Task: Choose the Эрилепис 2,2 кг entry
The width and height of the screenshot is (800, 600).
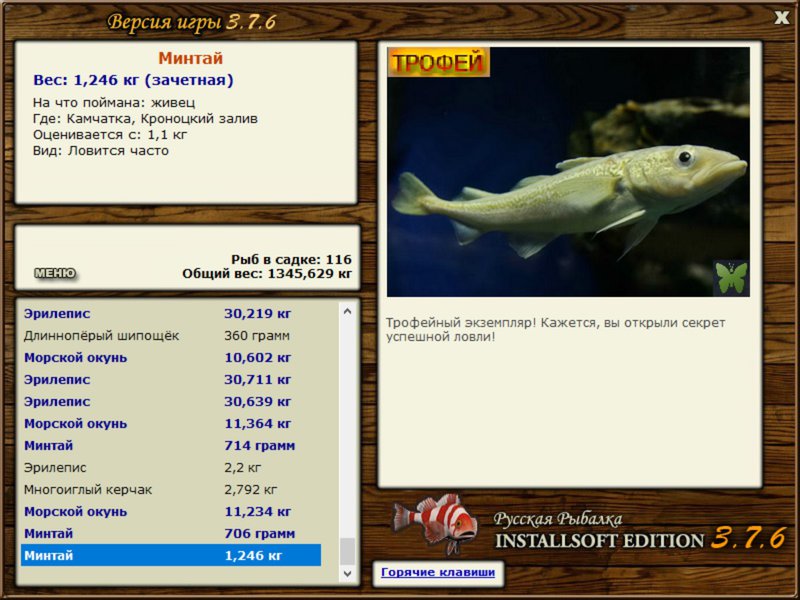Action: pyautogui.click(x=171, y=467)
